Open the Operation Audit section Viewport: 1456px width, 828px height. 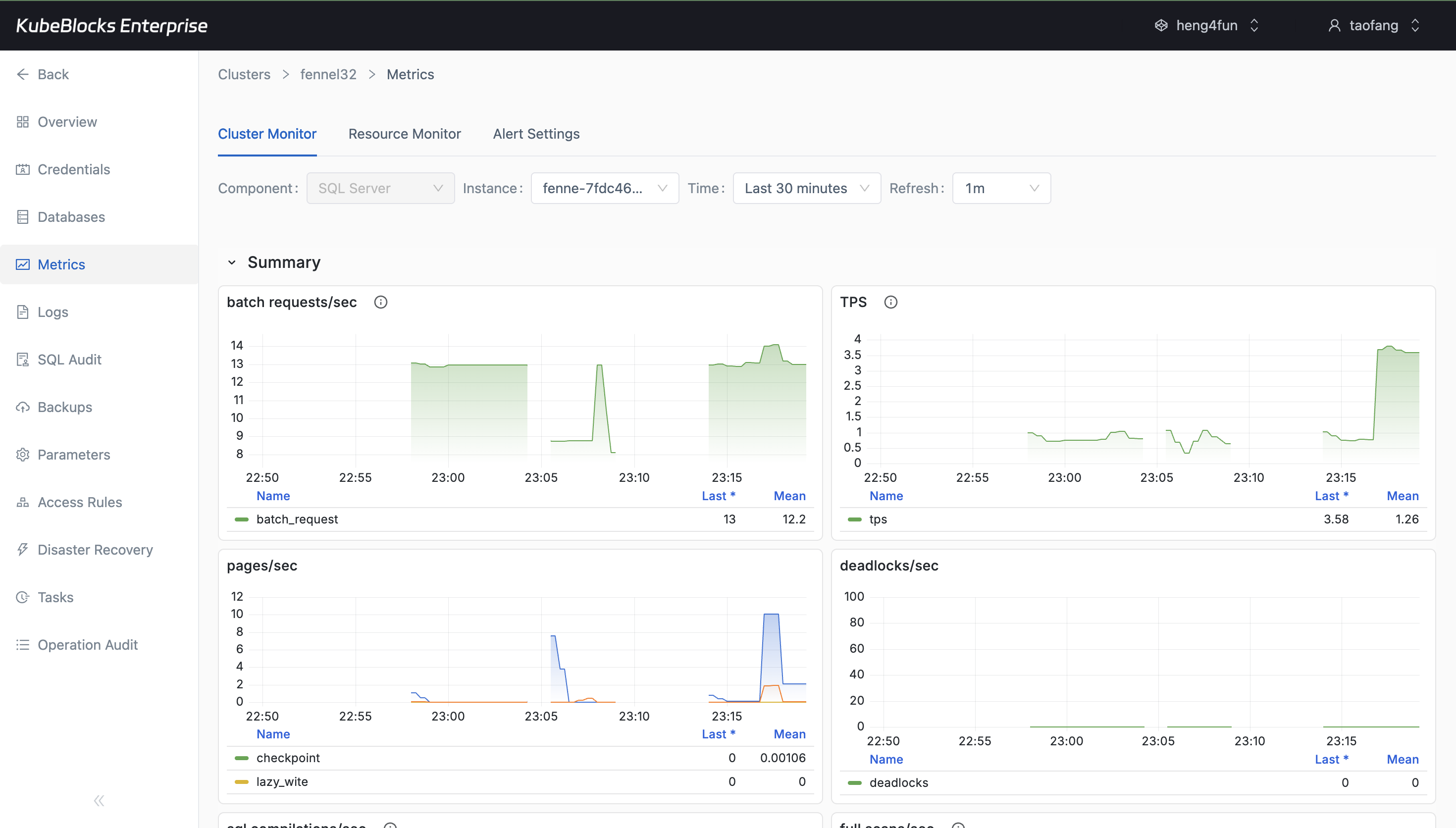pos(88,644)
